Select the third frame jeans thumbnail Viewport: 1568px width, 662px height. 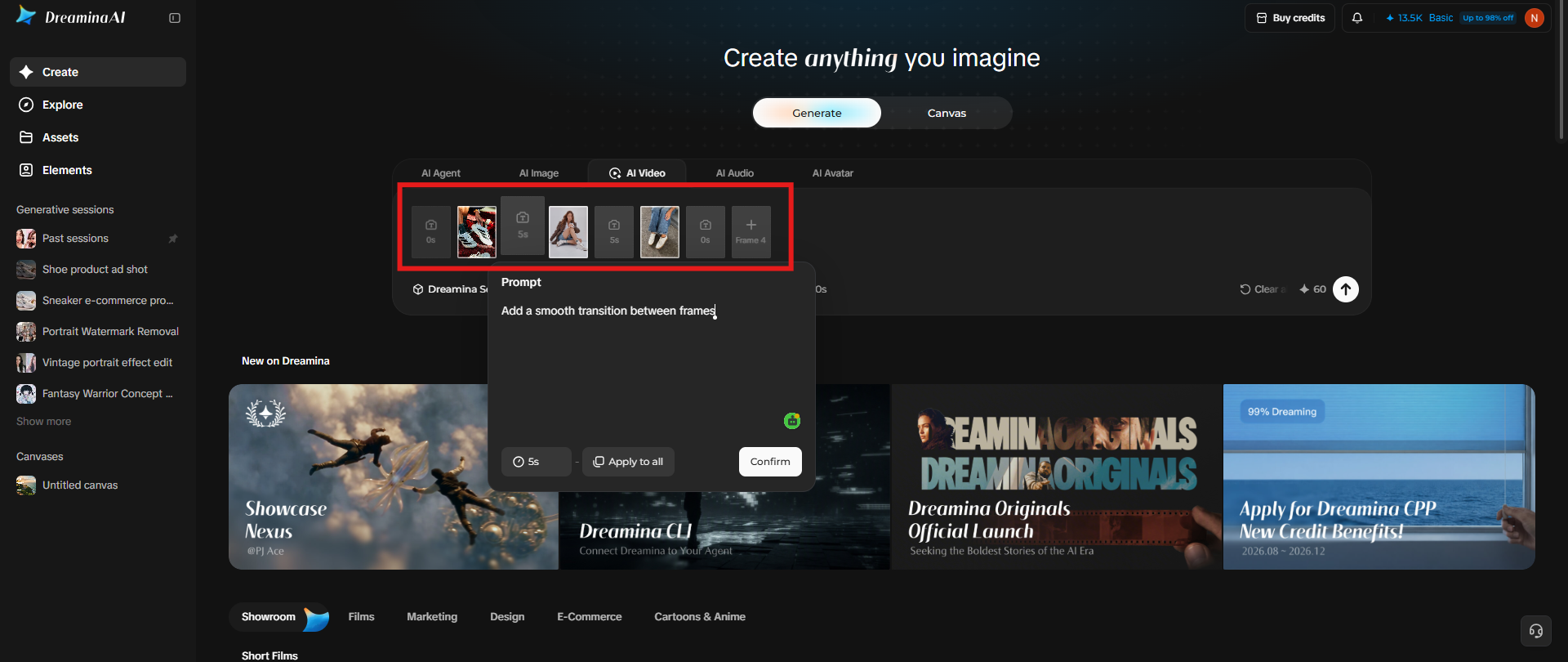point(660,232)
